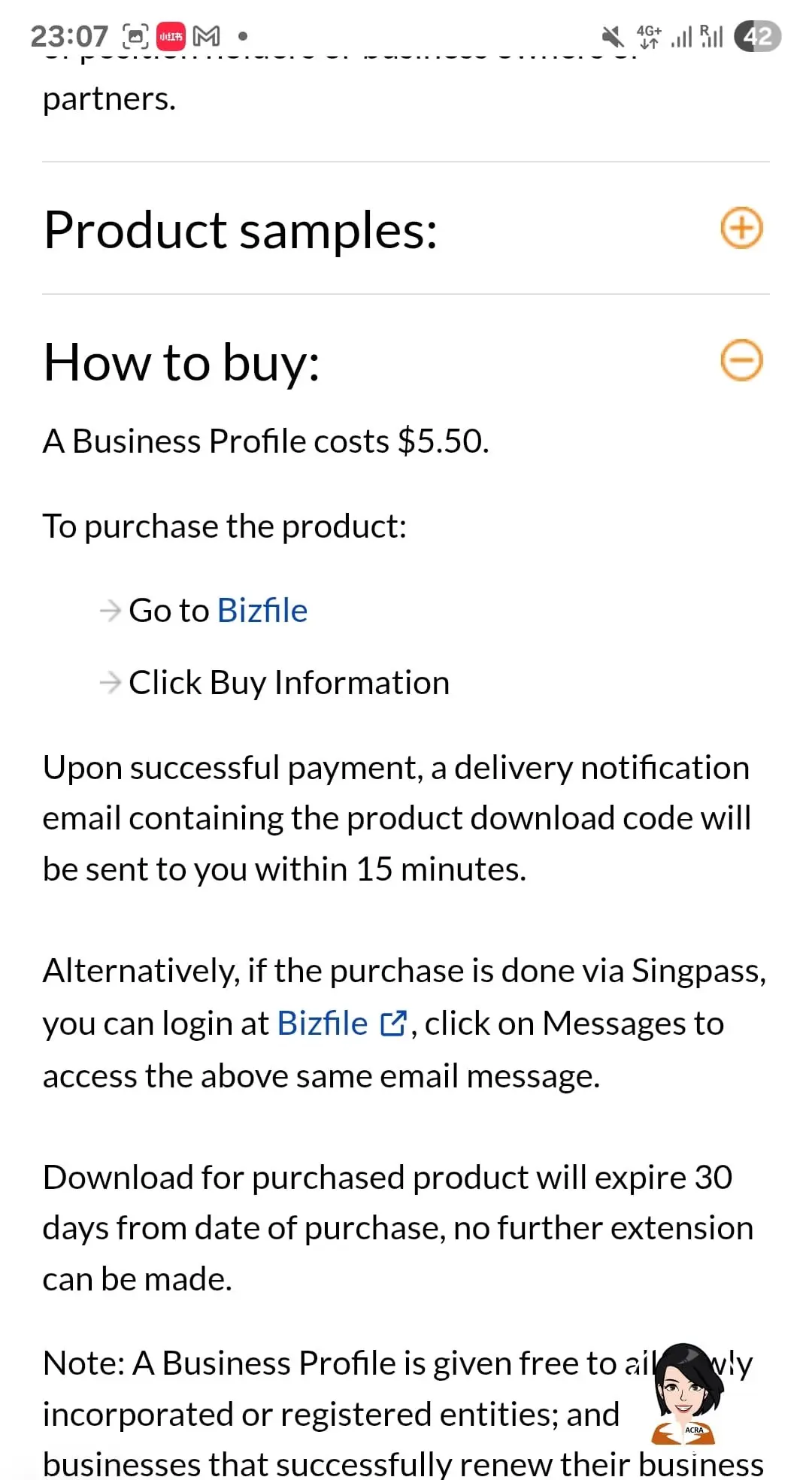This screenshot has height=1480, width=812.
Task: Tap the screenshot notification icon in status bar
Action: tap(135, 35)
